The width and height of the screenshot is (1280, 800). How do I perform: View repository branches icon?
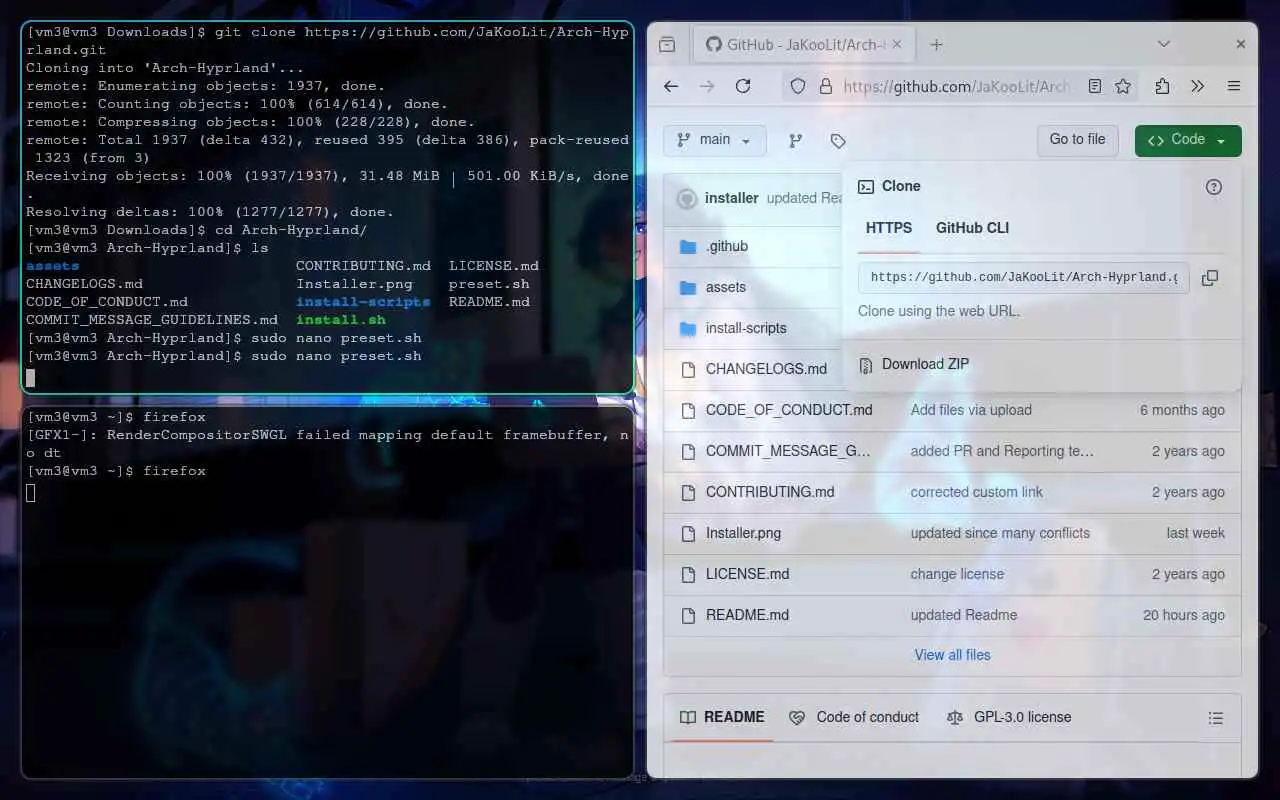796,141
